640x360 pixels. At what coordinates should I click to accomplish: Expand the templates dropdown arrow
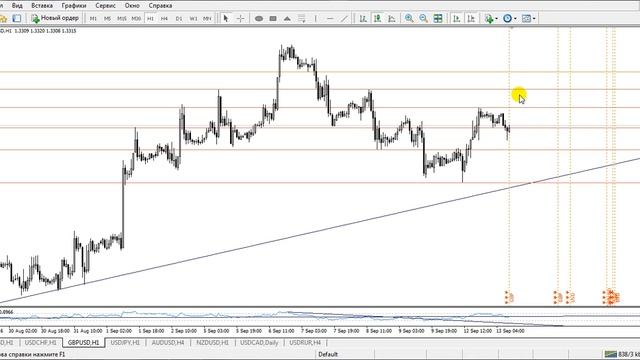pyautogui.click(x=534, y=19)
